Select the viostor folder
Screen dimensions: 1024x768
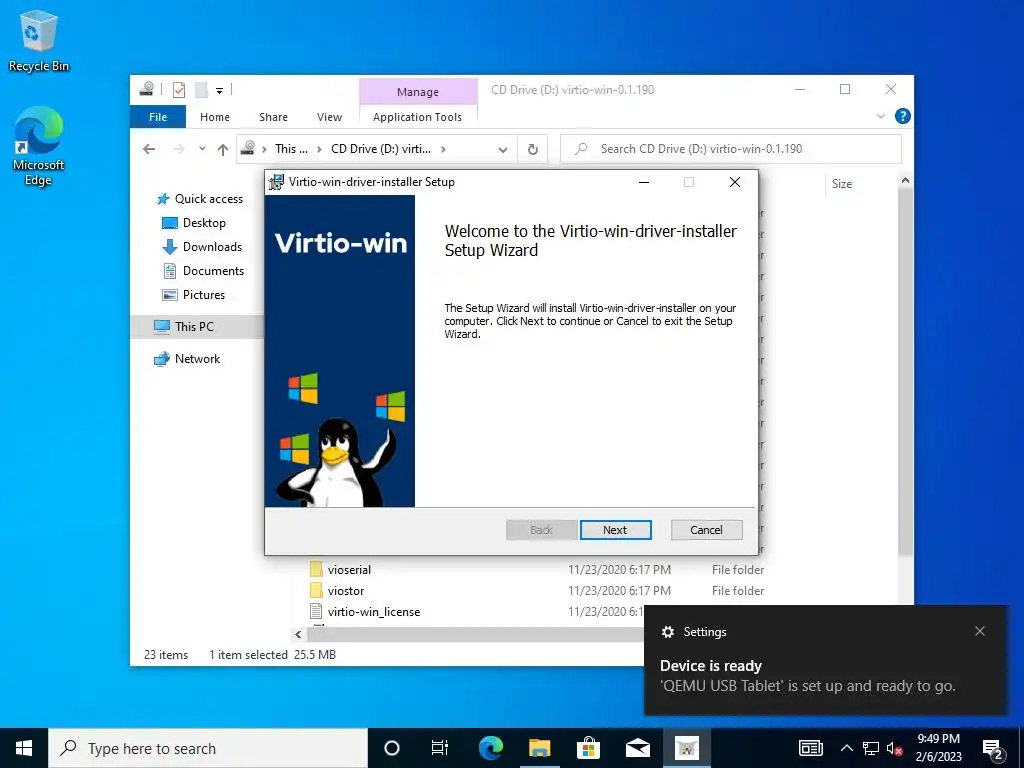(345, 590)
